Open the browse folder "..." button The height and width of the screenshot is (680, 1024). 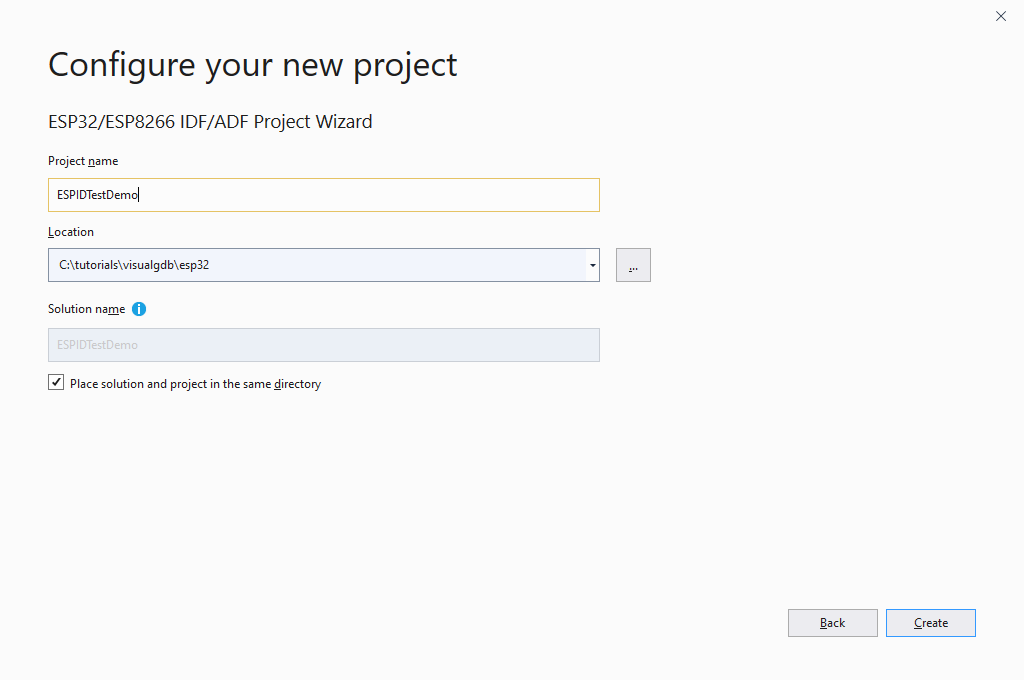tap(633, 265)
